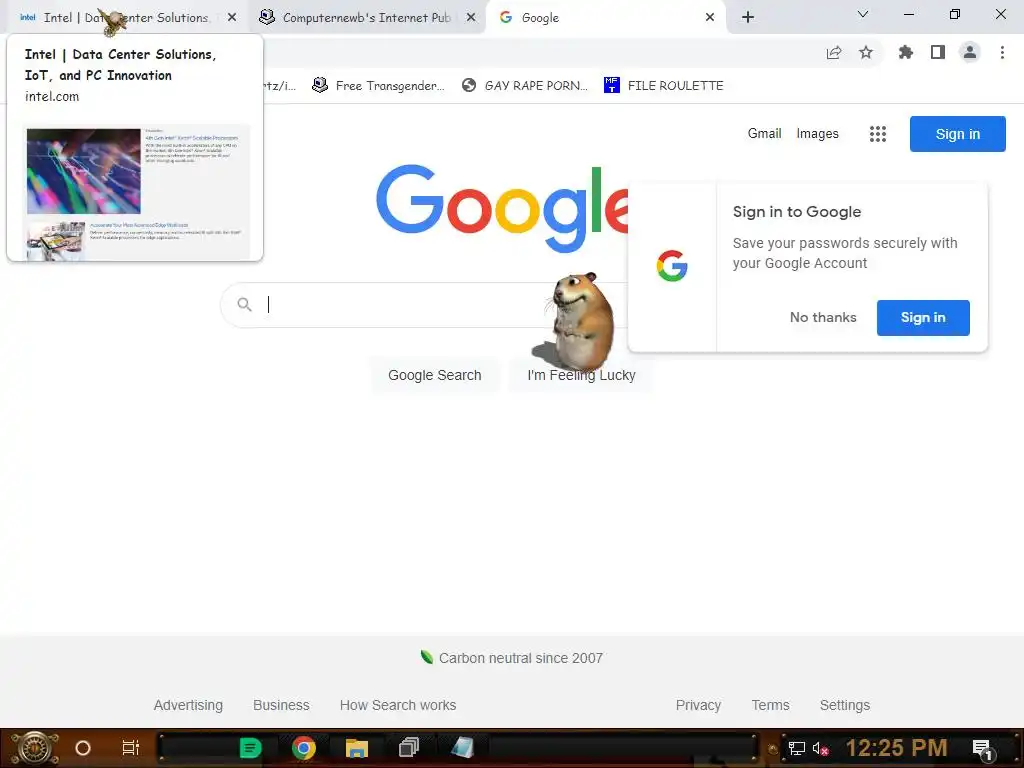The width and height of the screenshot is (1024, 768).
Task: Open How Search works footer link
Action: (398, 705)
